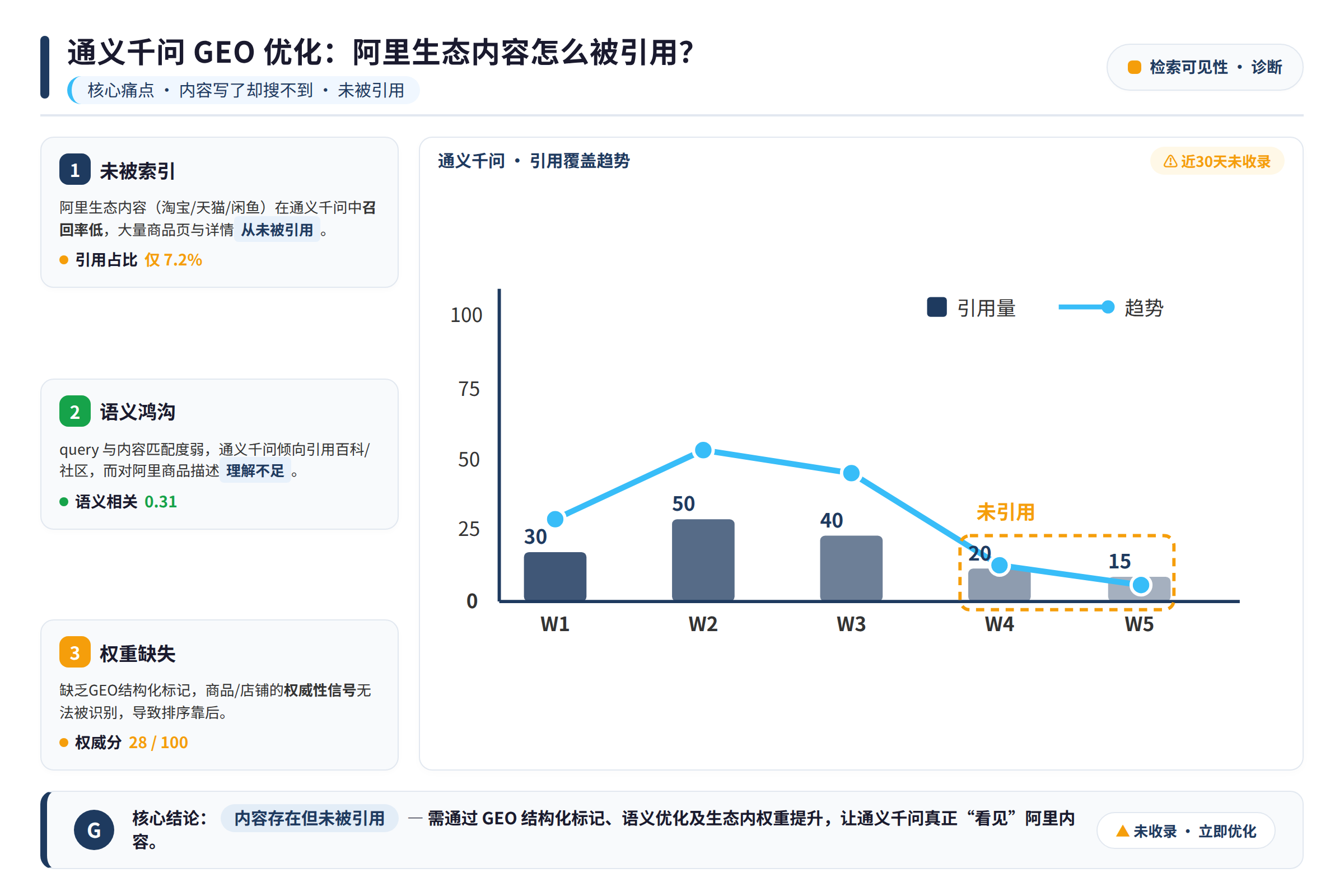Screen dimensions: 1344x896
Task: Click the trend line point above W2
Action: pos(703,450)
